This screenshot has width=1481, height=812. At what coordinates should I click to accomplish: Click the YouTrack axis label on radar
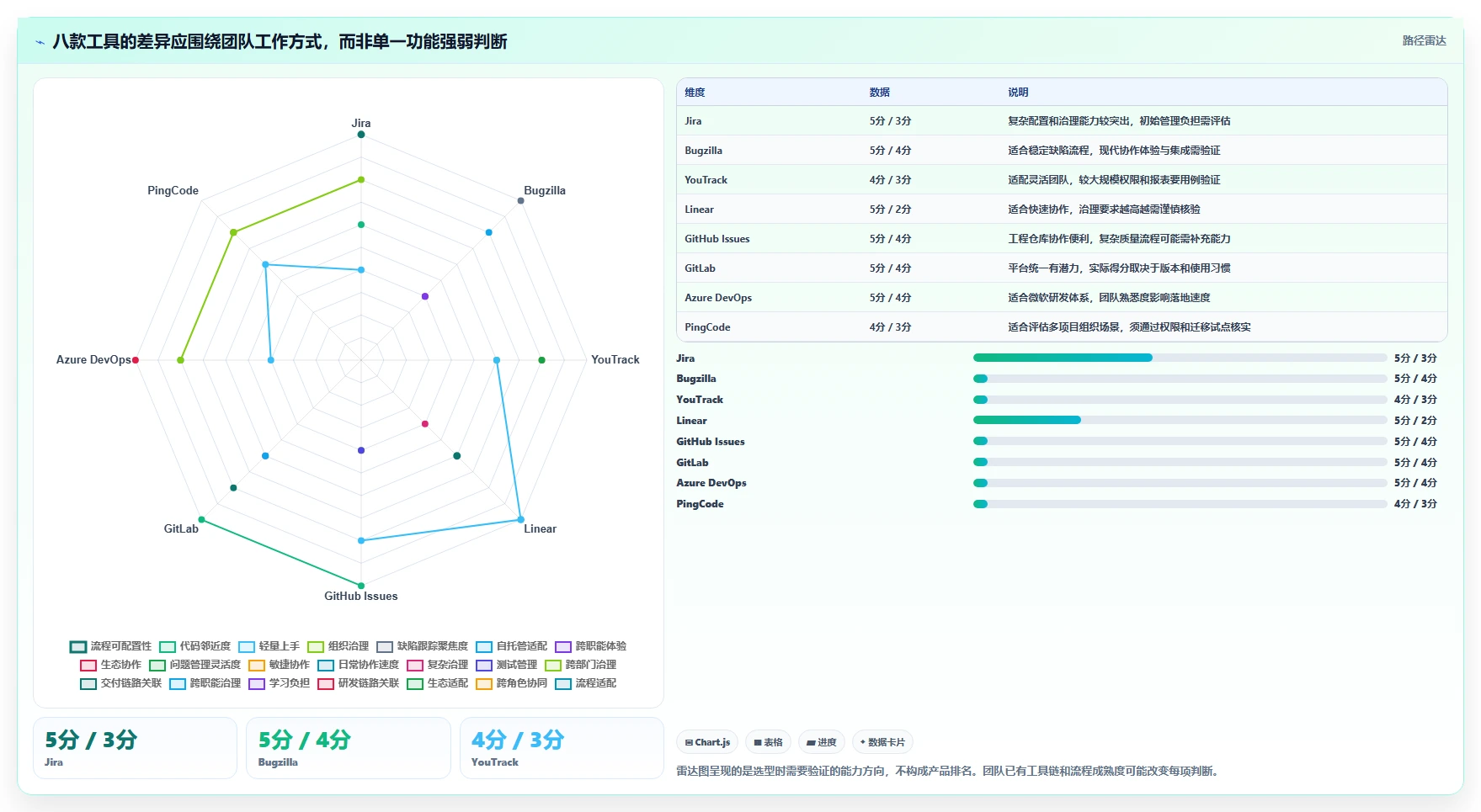(615, 359)
